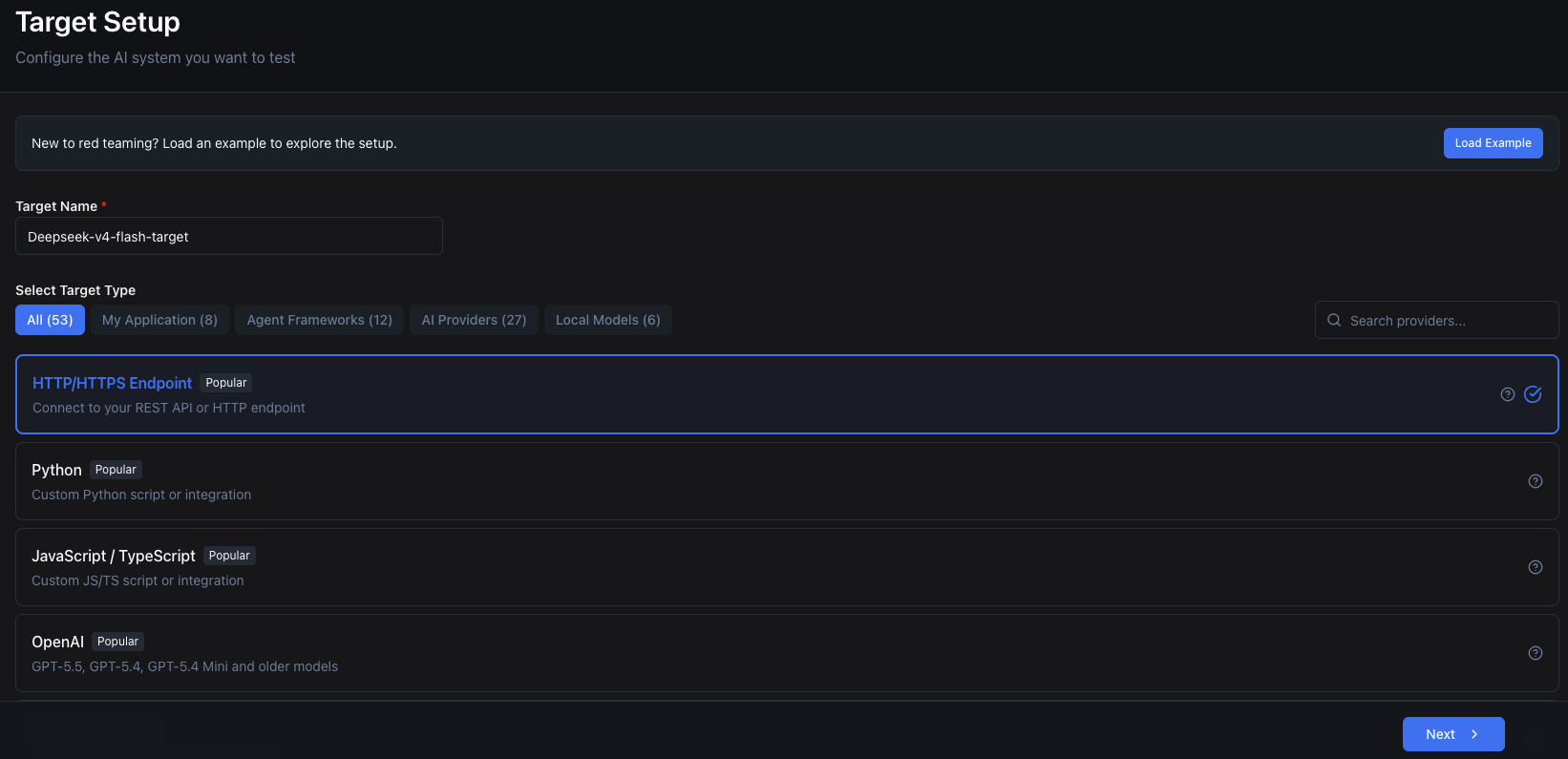Click the search magnifier icon
Screen dimensions: 1568x759
(1334, 321)
